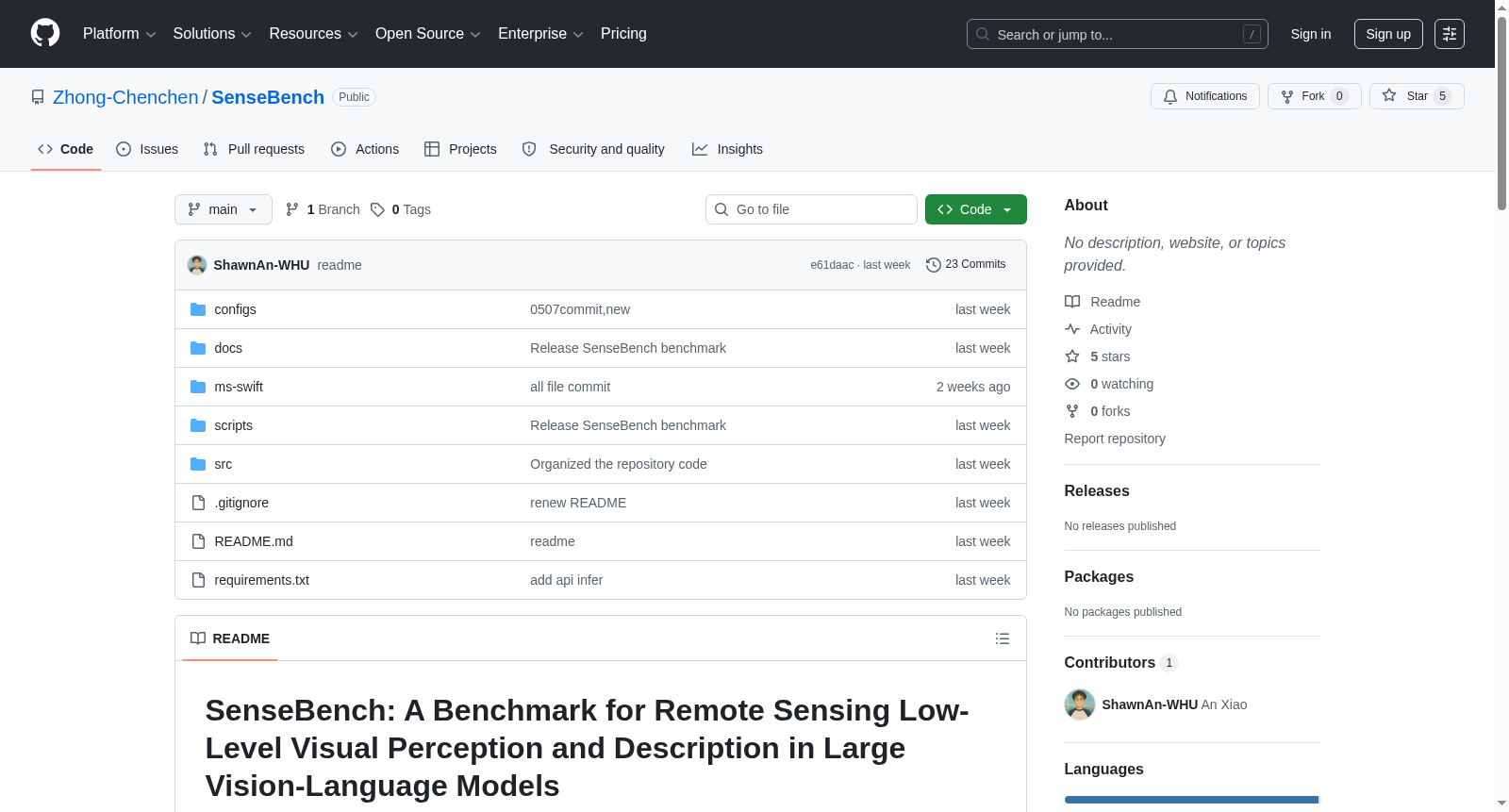Image resolution: width=1509 pixels, height=812 pixels.
Task: Open commit e61daac link
Action: pyautogui.click(x=832, y=265)
